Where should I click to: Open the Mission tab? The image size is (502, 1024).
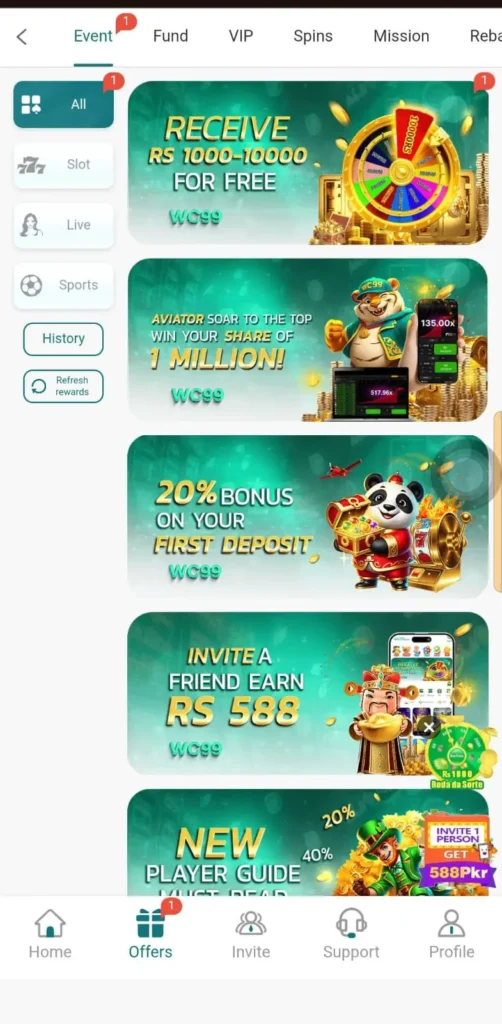tap(401, 36)
